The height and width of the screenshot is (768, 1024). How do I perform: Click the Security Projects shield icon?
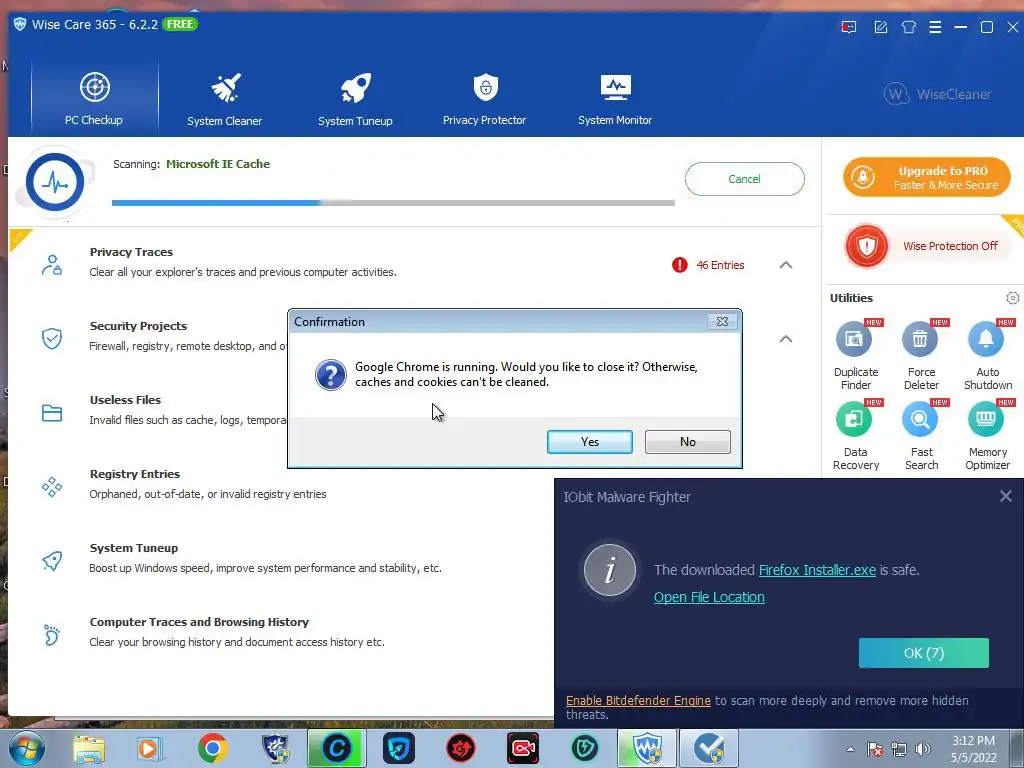(52, 339)
